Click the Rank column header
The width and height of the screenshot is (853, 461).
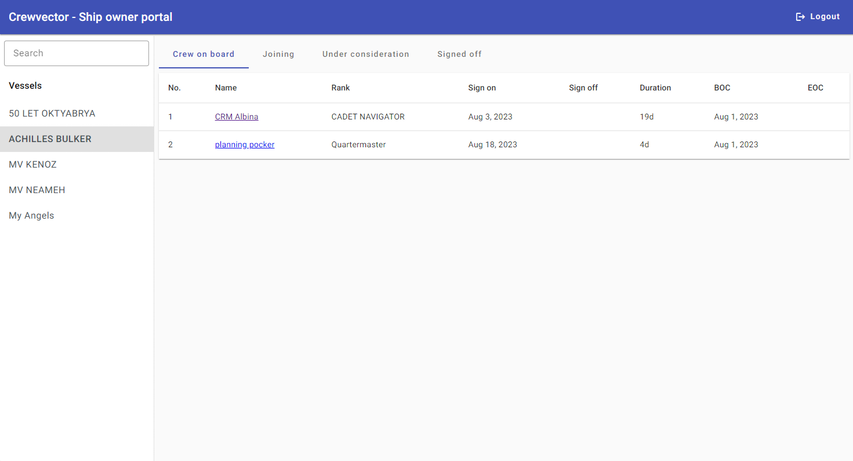click(341, 88)
